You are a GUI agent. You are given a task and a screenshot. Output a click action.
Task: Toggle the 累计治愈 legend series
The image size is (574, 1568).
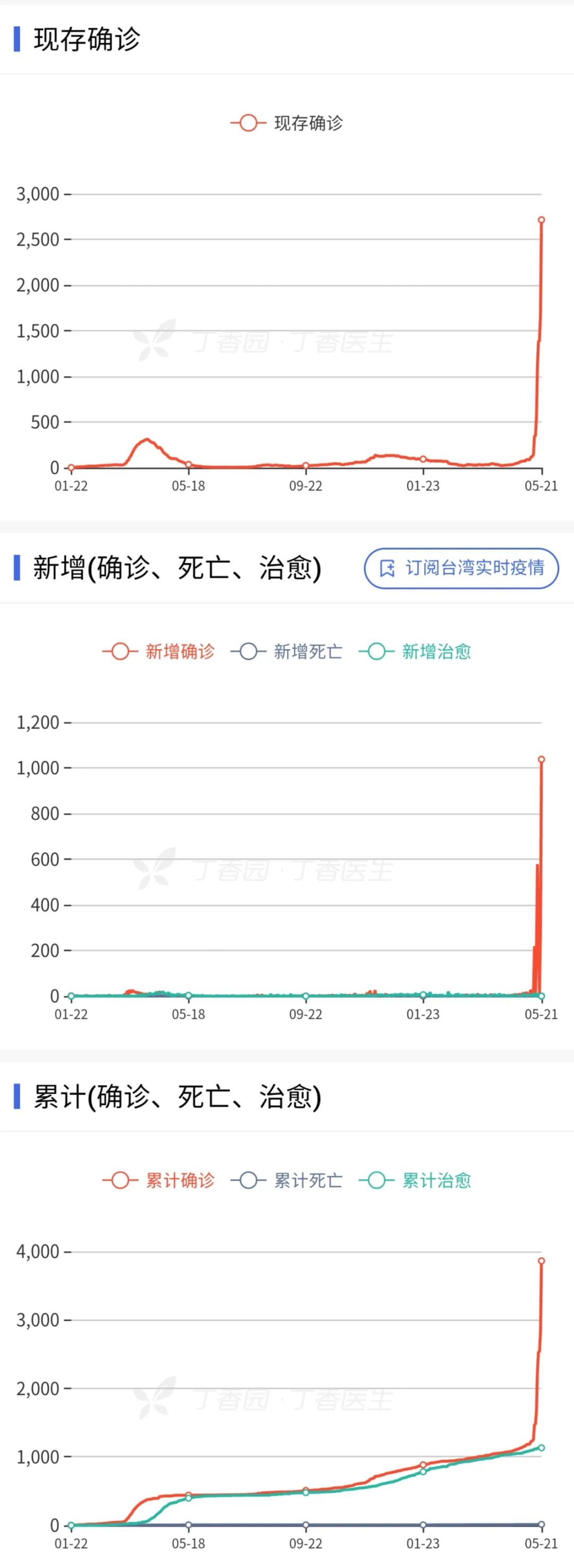click(415, 1180)
